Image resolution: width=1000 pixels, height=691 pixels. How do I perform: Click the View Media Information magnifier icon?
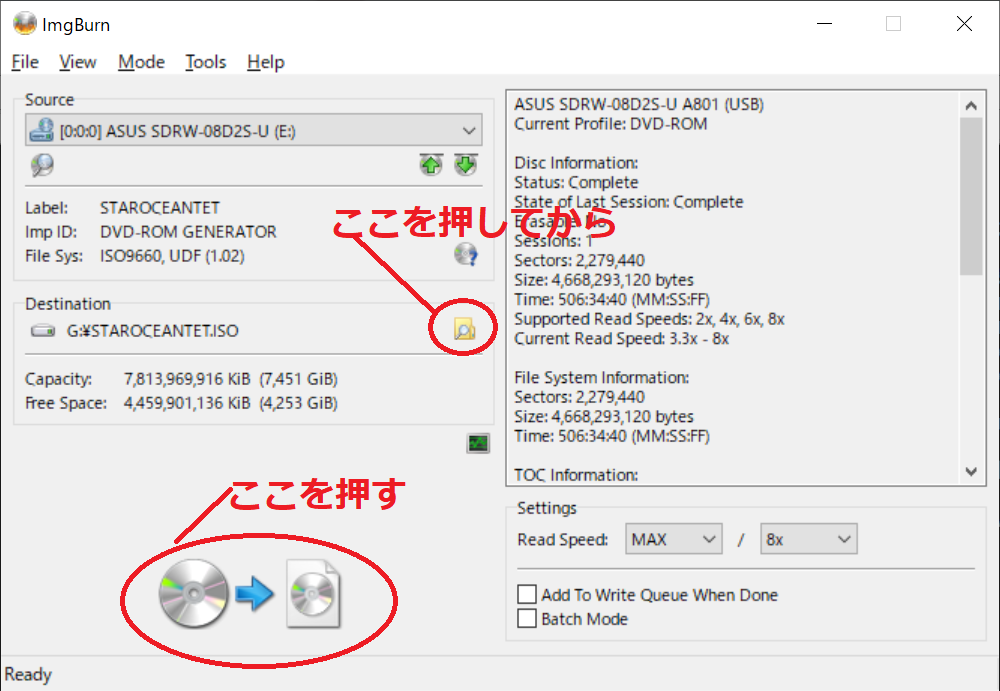point(42,165)
